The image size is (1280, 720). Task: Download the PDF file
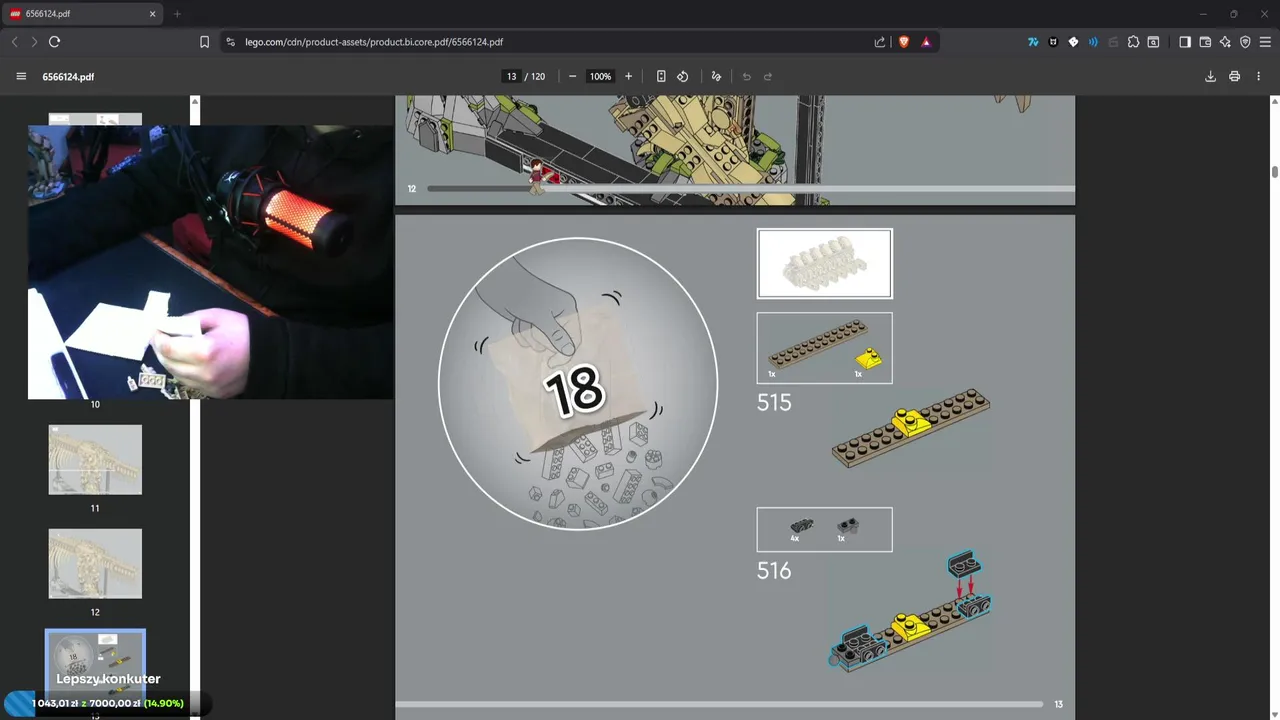coord(1210,76)
